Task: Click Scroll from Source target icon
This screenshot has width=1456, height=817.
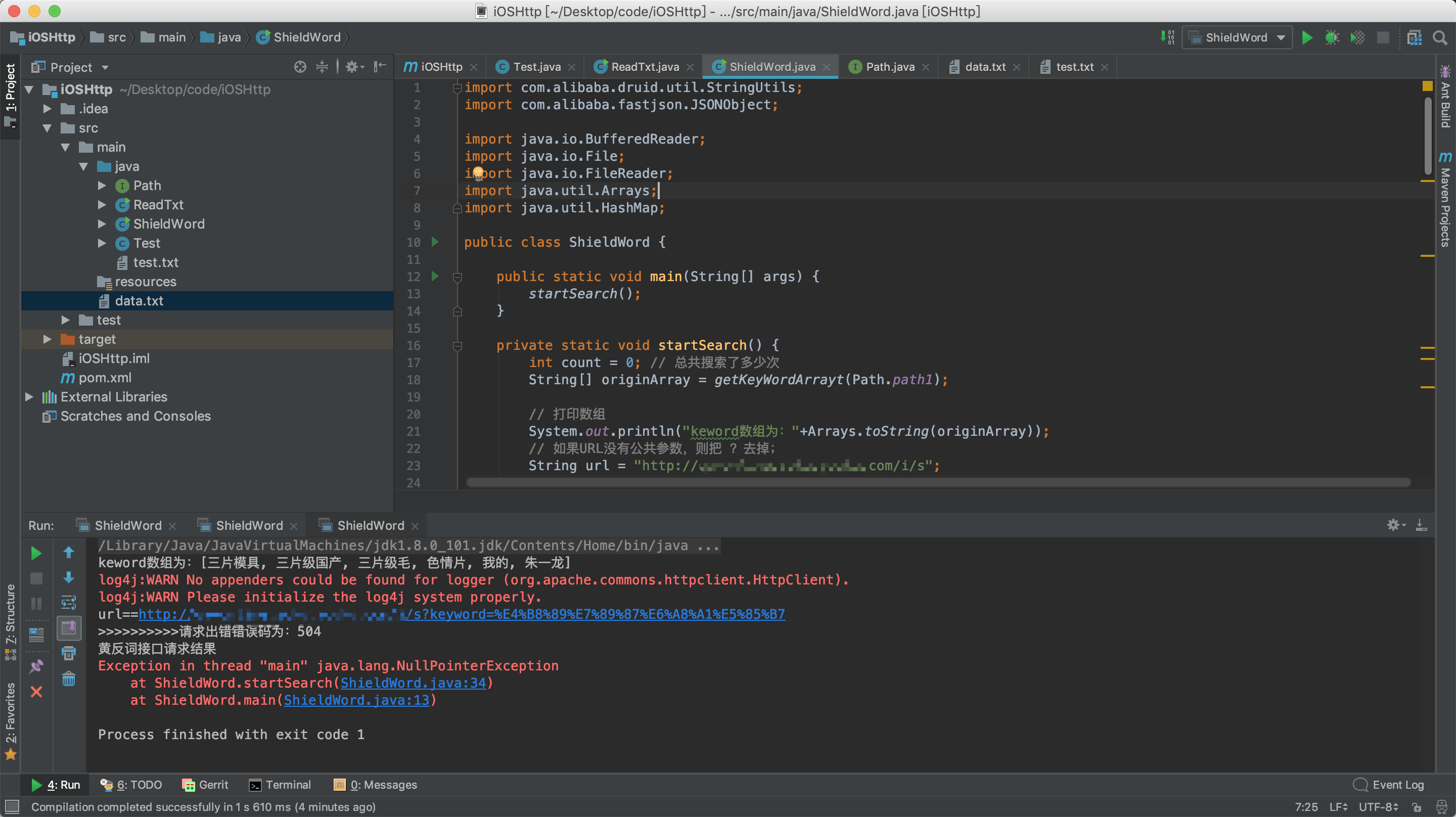Action: tap(300, 67)
